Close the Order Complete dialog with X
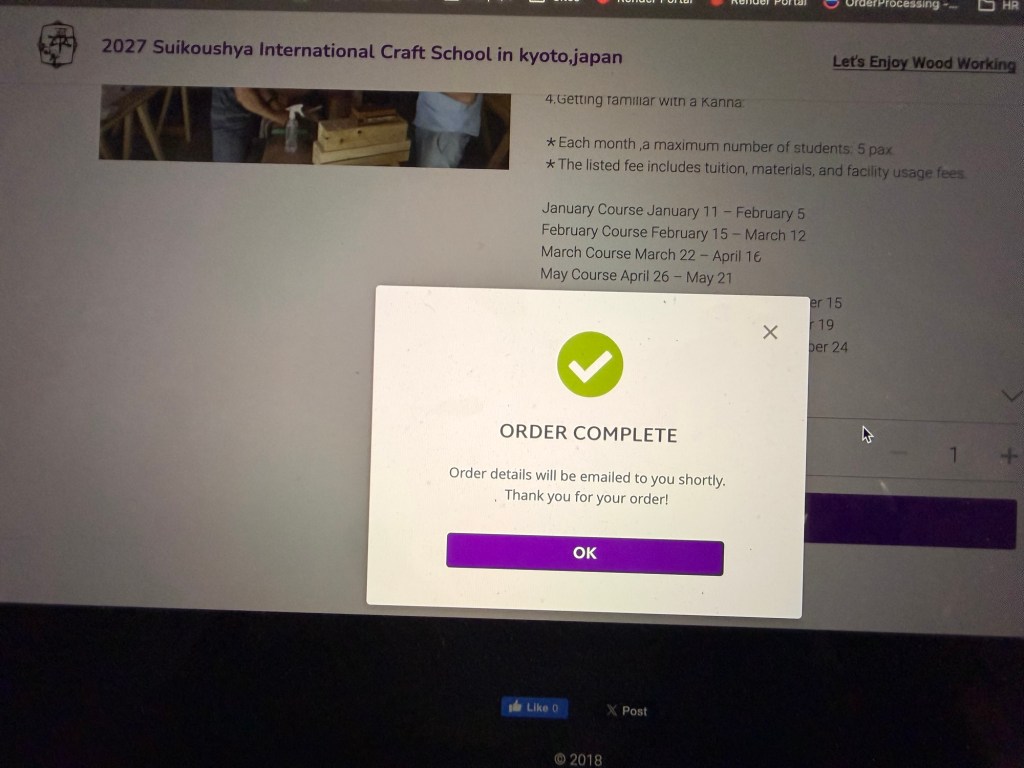 pos(770,332)
